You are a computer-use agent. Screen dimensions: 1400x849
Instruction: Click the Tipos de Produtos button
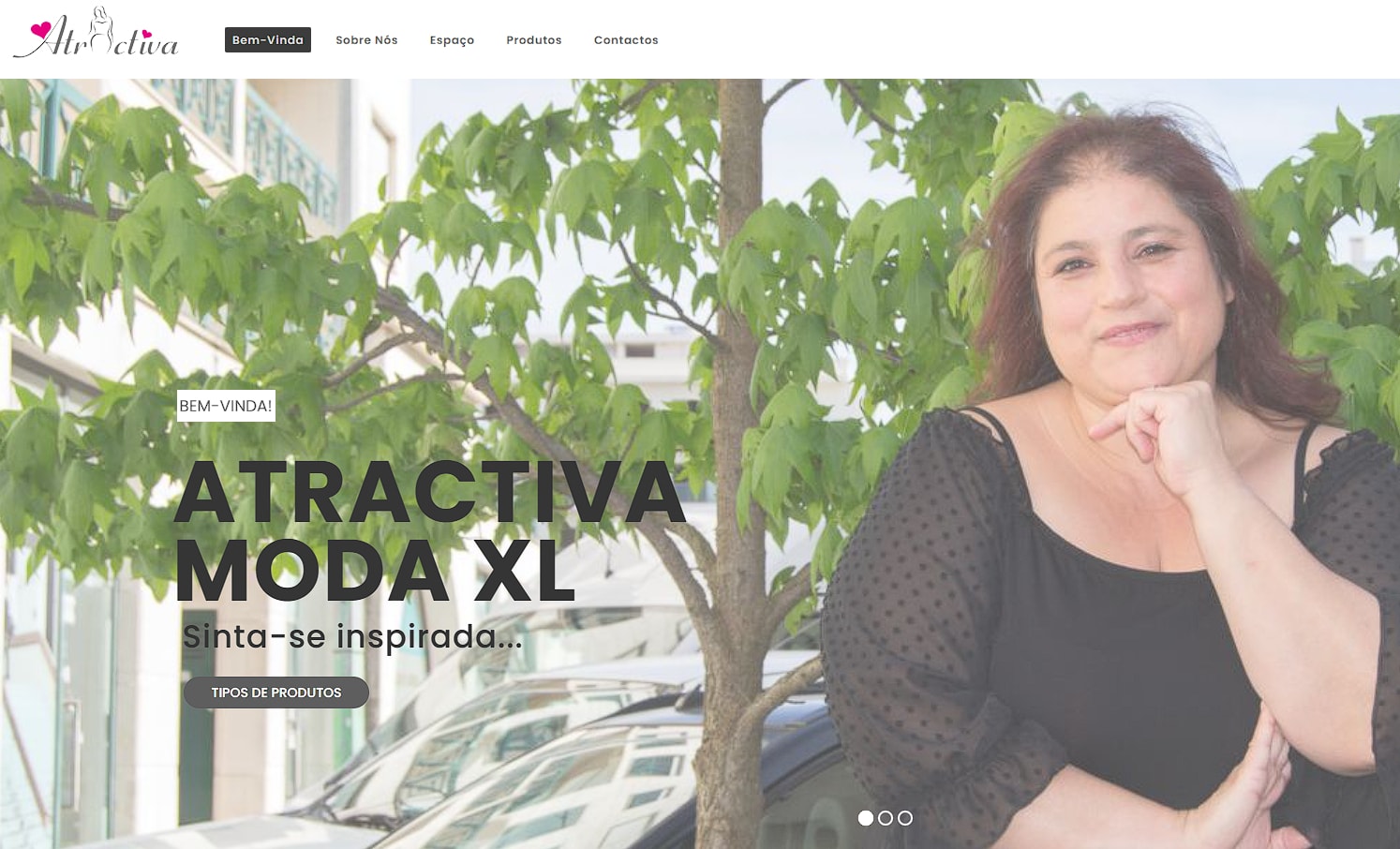276,693
